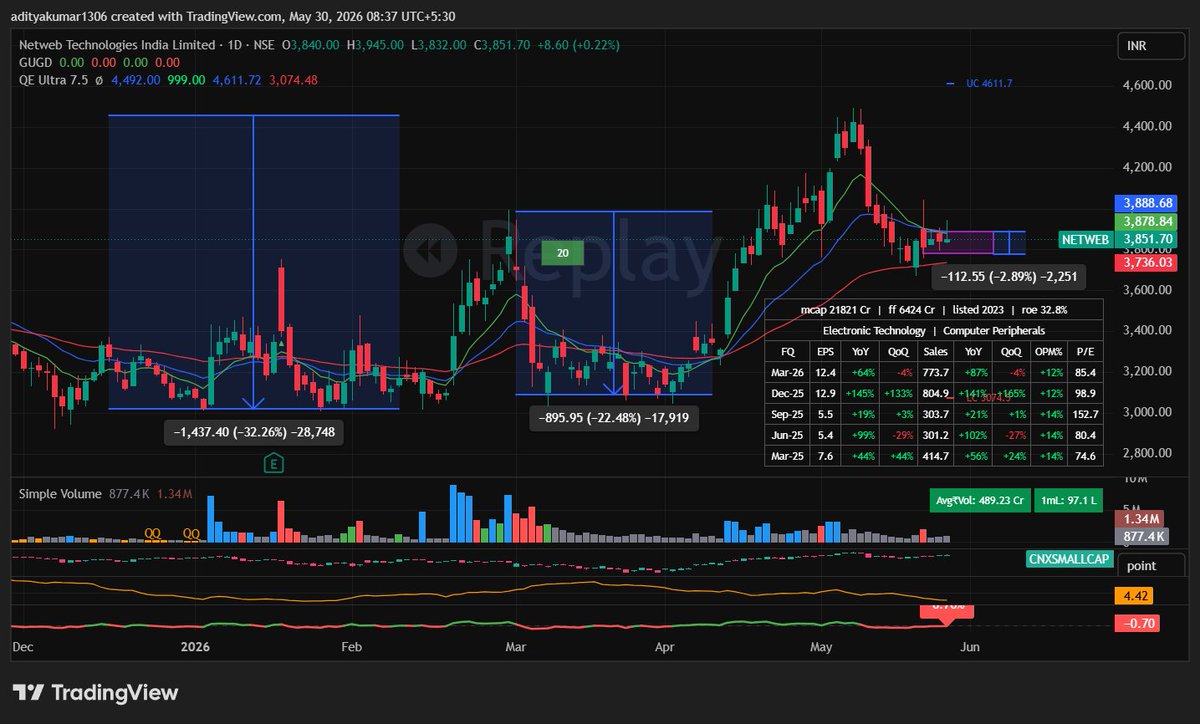Click the 804.9 sales cell
This screenshot has height=724, width=1200.
935,393
